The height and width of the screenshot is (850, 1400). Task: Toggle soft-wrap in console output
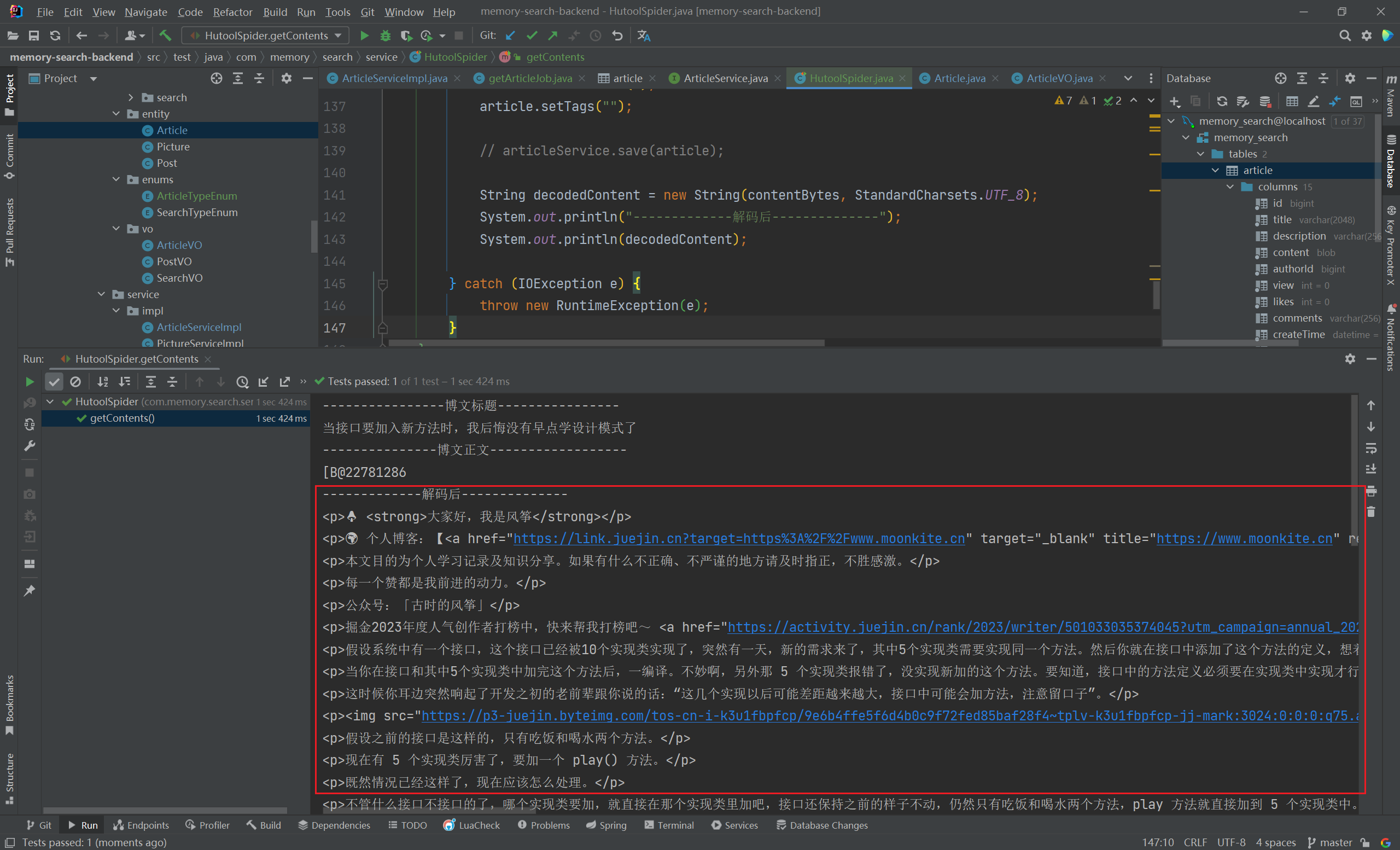coord(1371,449)
